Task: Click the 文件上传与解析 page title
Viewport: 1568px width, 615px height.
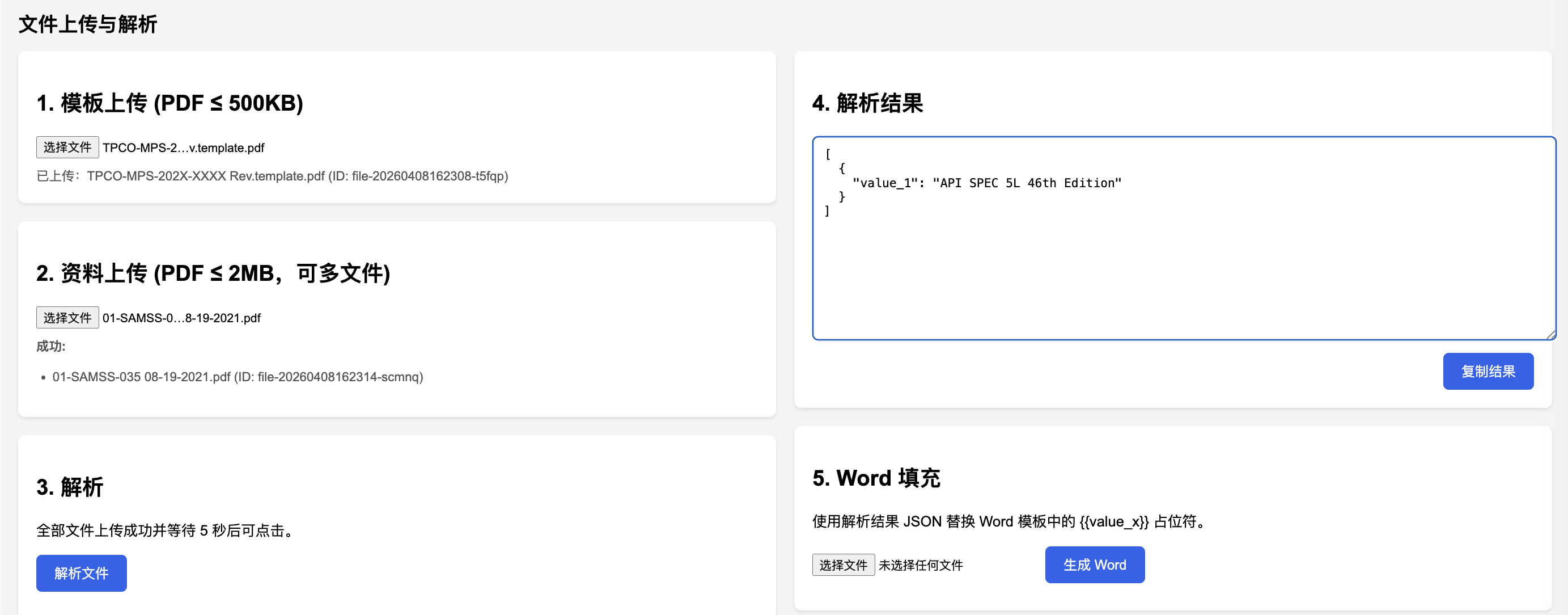Action: coord(88,24)
